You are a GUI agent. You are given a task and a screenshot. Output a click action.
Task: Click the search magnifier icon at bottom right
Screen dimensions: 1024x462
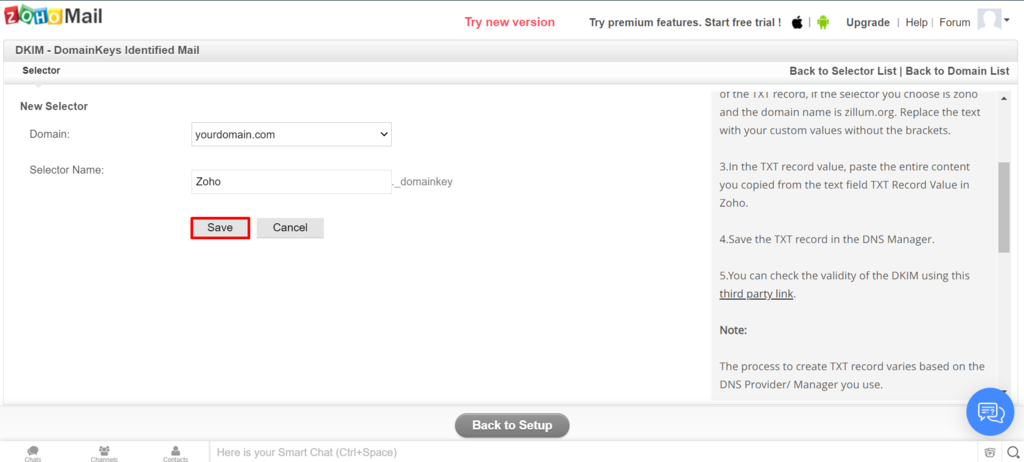(x=1012, y=452)
